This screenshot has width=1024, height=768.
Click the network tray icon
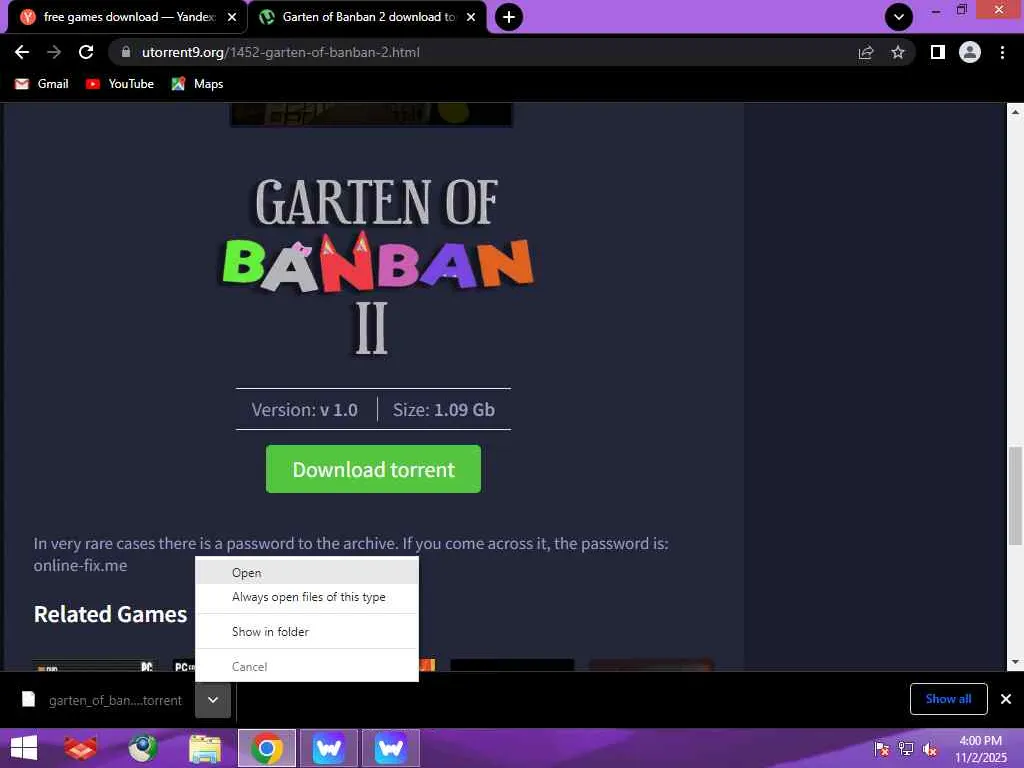click(x=906, y=749)
